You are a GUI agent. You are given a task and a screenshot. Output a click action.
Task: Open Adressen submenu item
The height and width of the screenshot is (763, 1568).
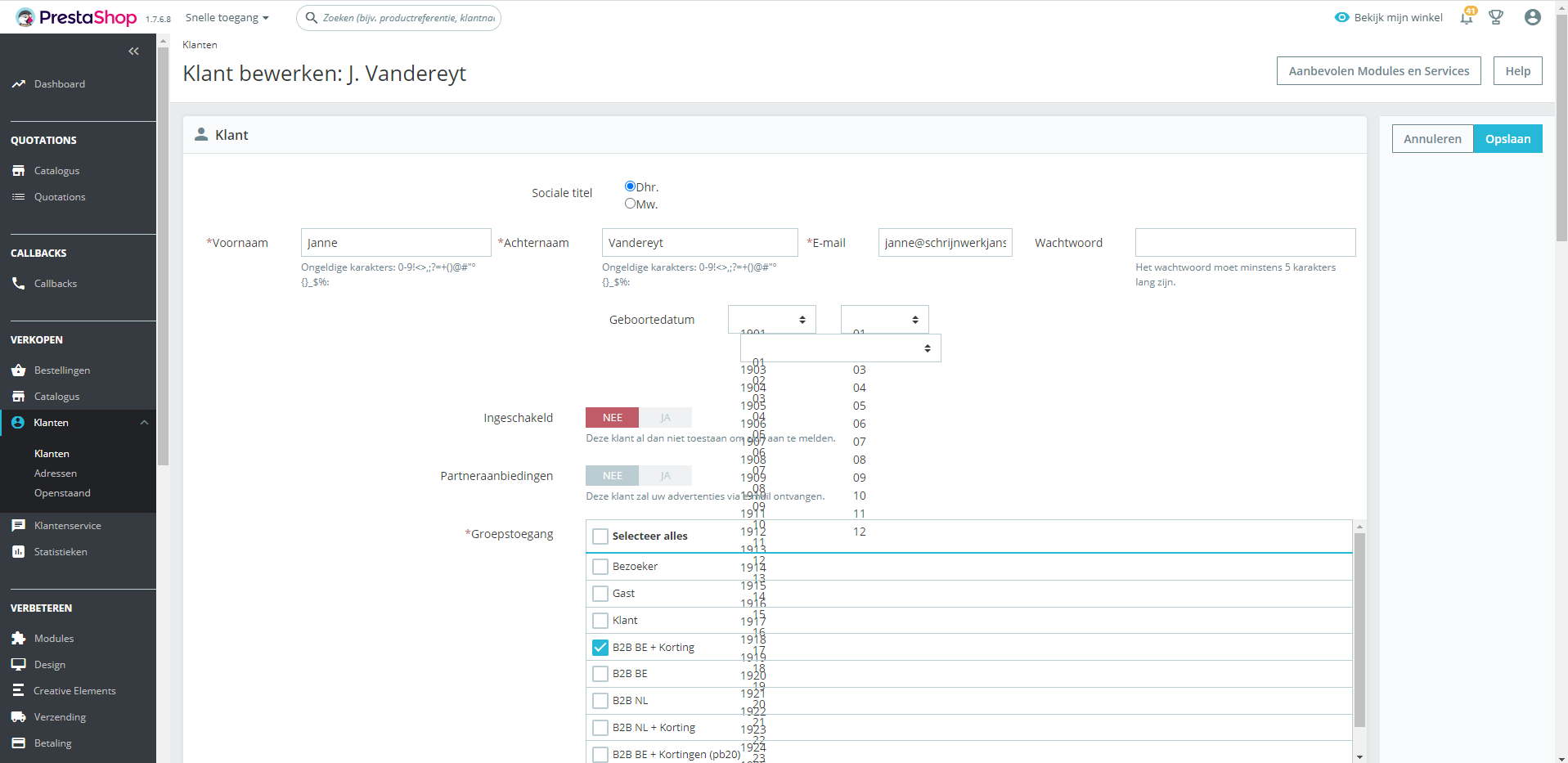[x=56, y=474]
